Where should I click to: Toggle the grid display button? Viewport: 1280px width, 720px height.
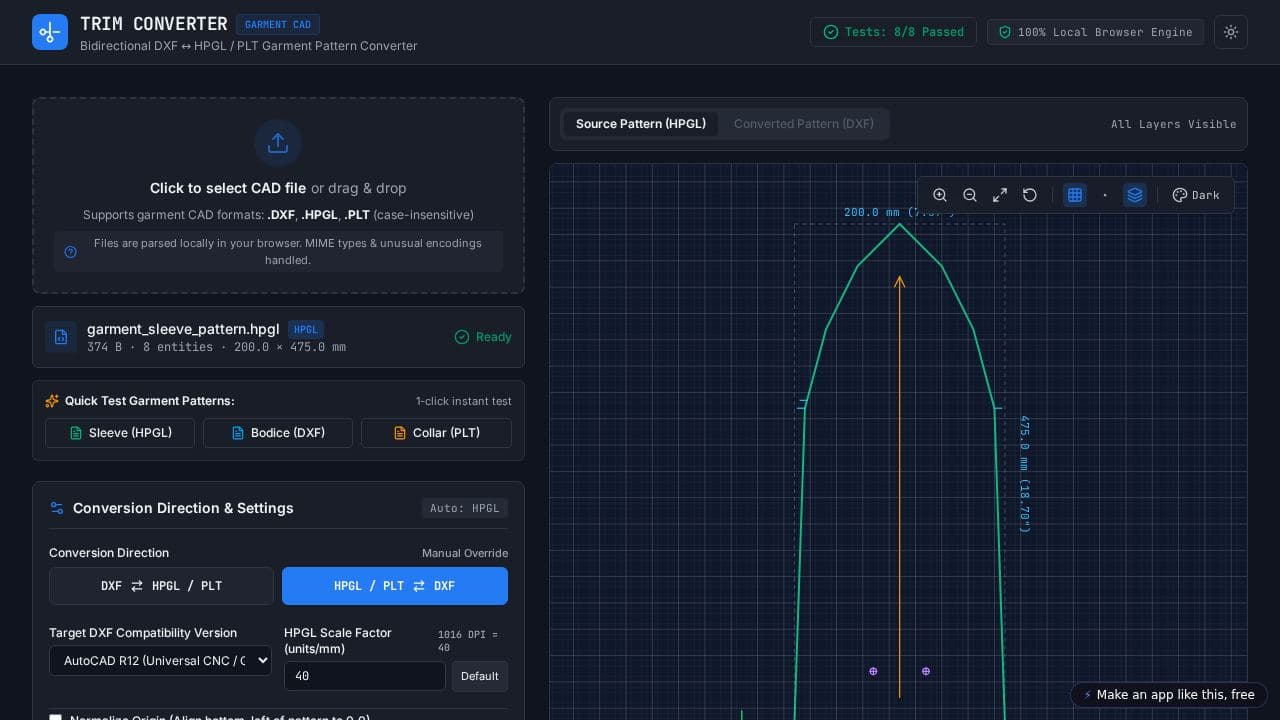(1075, 195)
